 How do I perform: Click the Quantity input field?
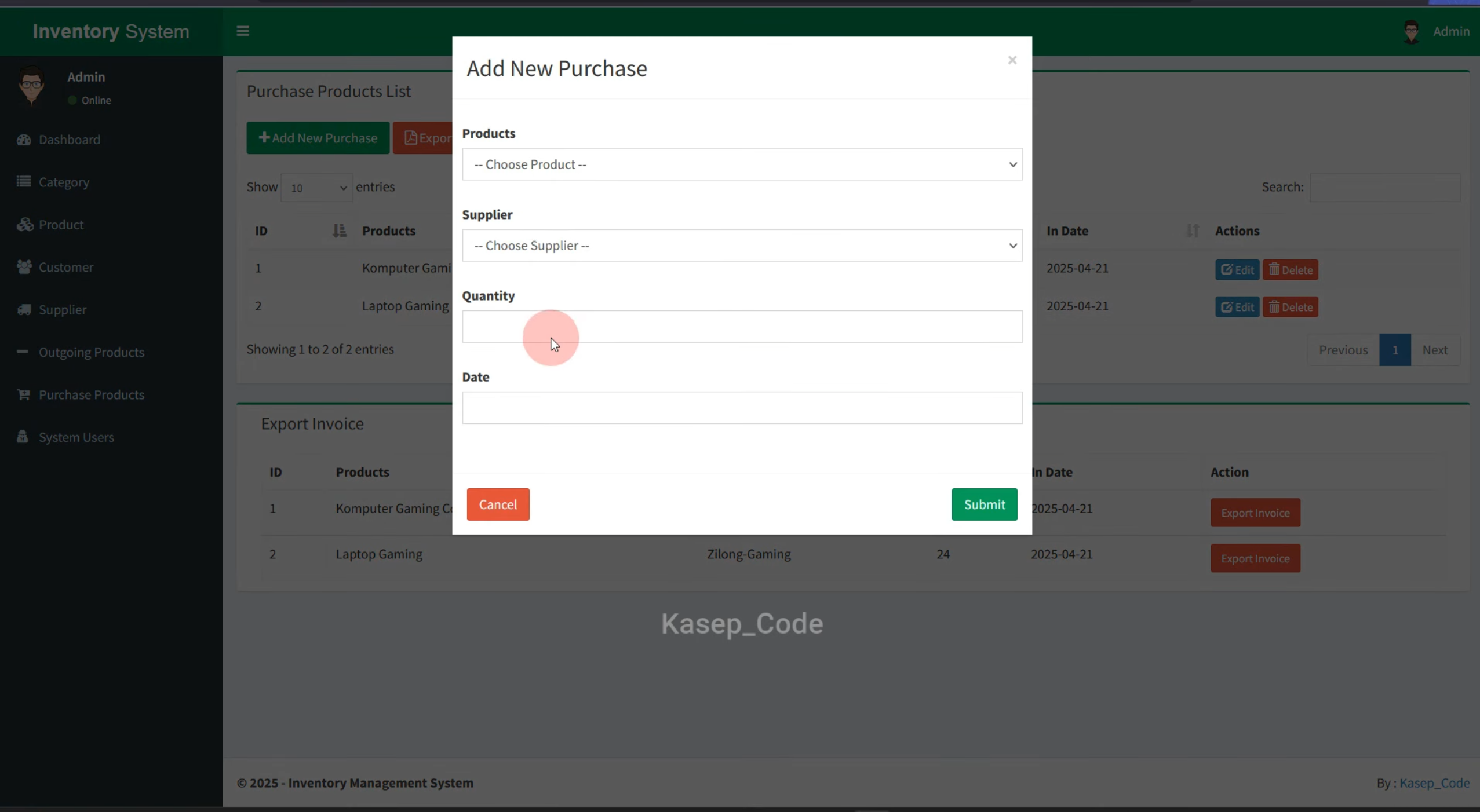(x=742, y=327)
